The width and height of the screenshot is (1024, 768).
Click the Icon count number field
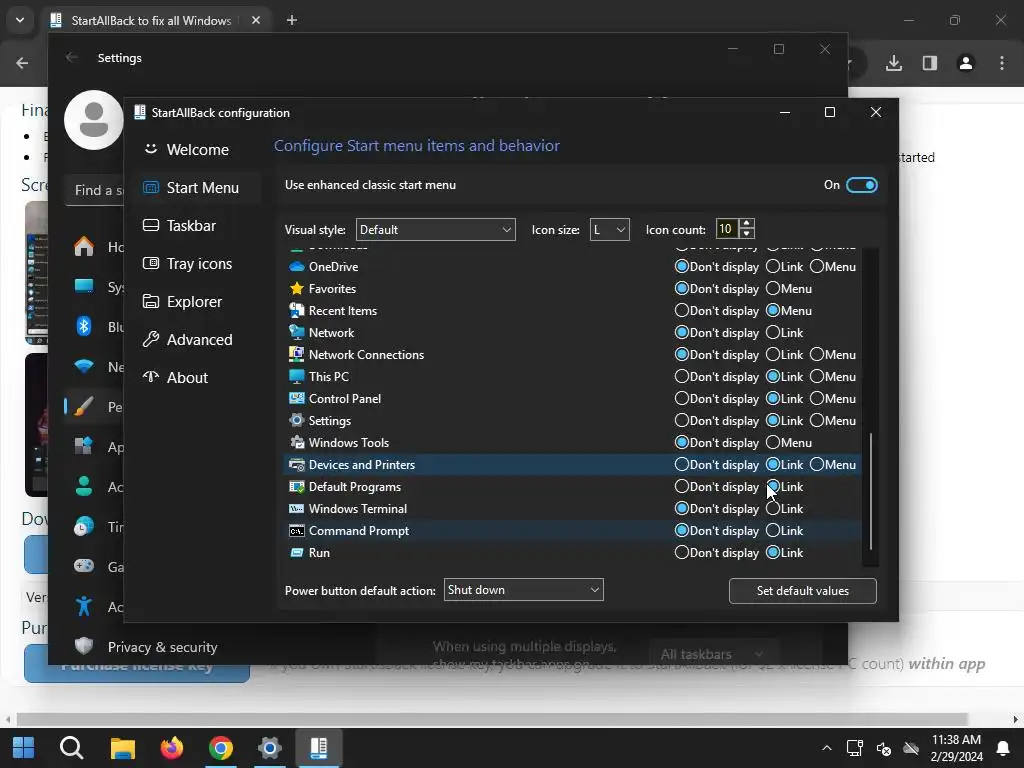click(x=728, y=229)
